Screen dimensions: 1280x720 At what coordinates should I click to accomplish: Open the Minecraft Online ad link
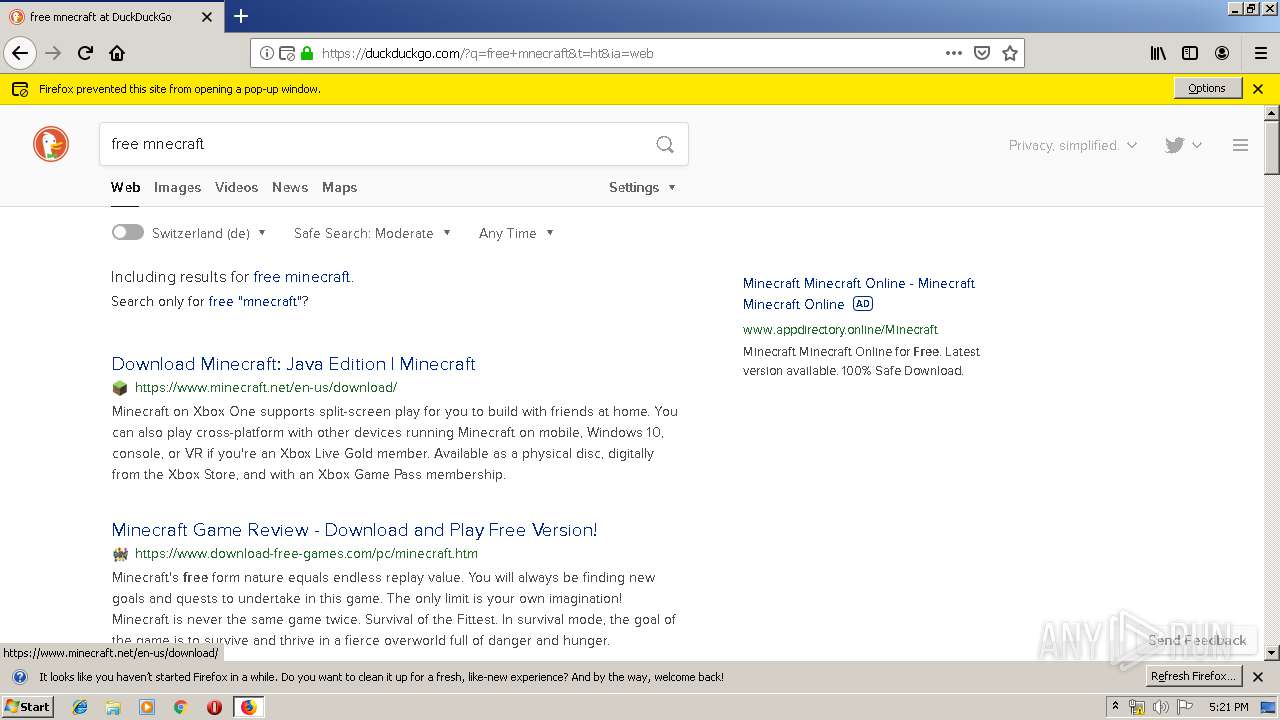[x=858, y=293]
